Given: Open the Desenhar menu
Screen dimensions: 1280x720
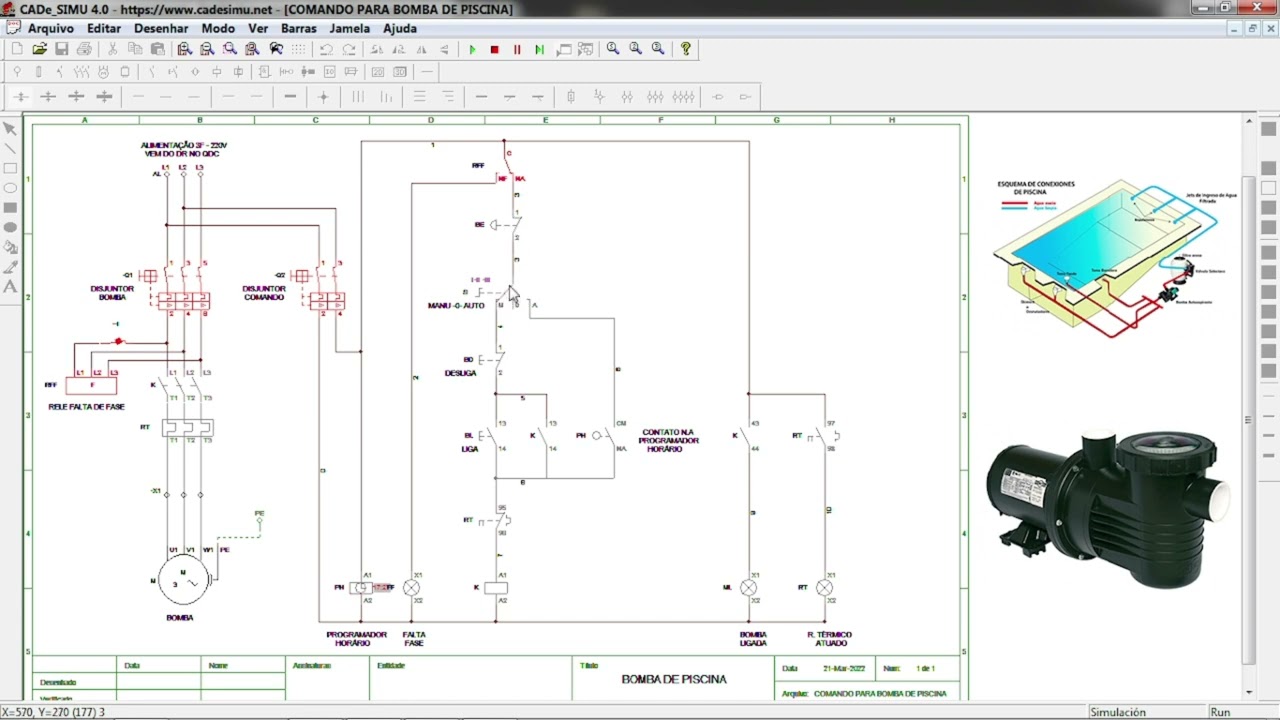Looking at the screenshot, I should point(161,28).
